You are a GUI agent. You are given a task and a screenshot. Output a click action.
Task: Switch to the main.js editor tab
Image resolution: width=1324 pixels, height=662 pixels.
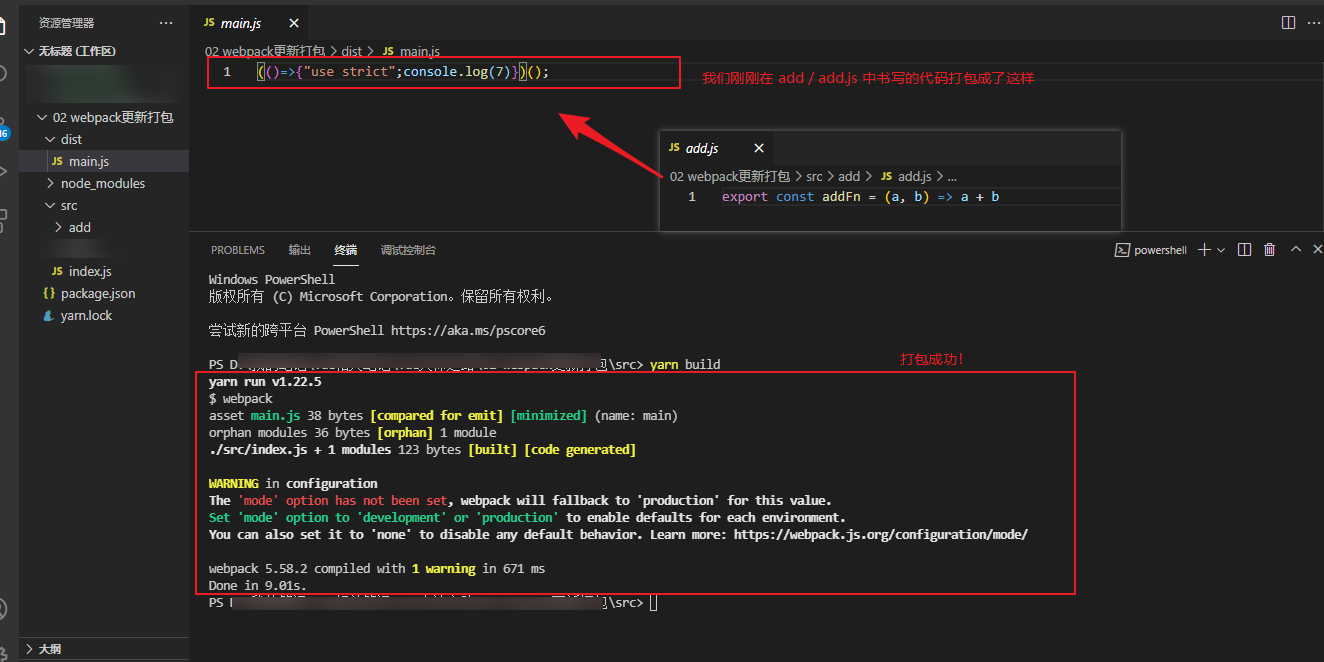point(239,22)
